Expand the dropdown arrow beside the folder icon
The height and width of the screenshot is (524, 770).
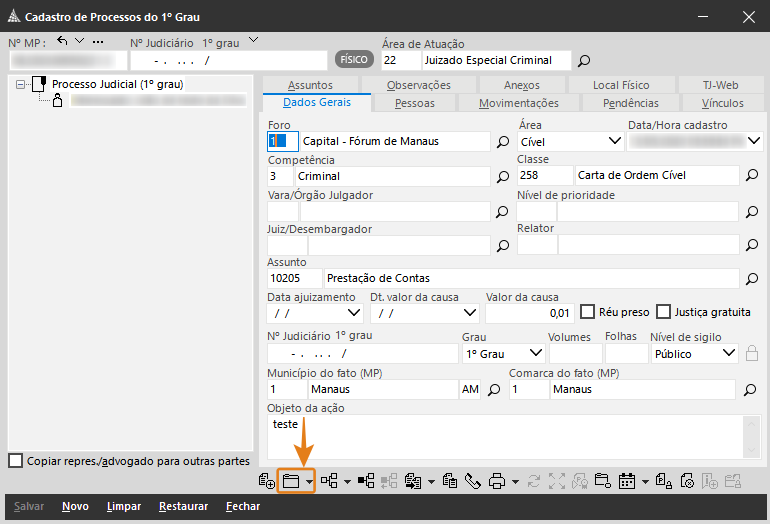[x=309, y=482]
